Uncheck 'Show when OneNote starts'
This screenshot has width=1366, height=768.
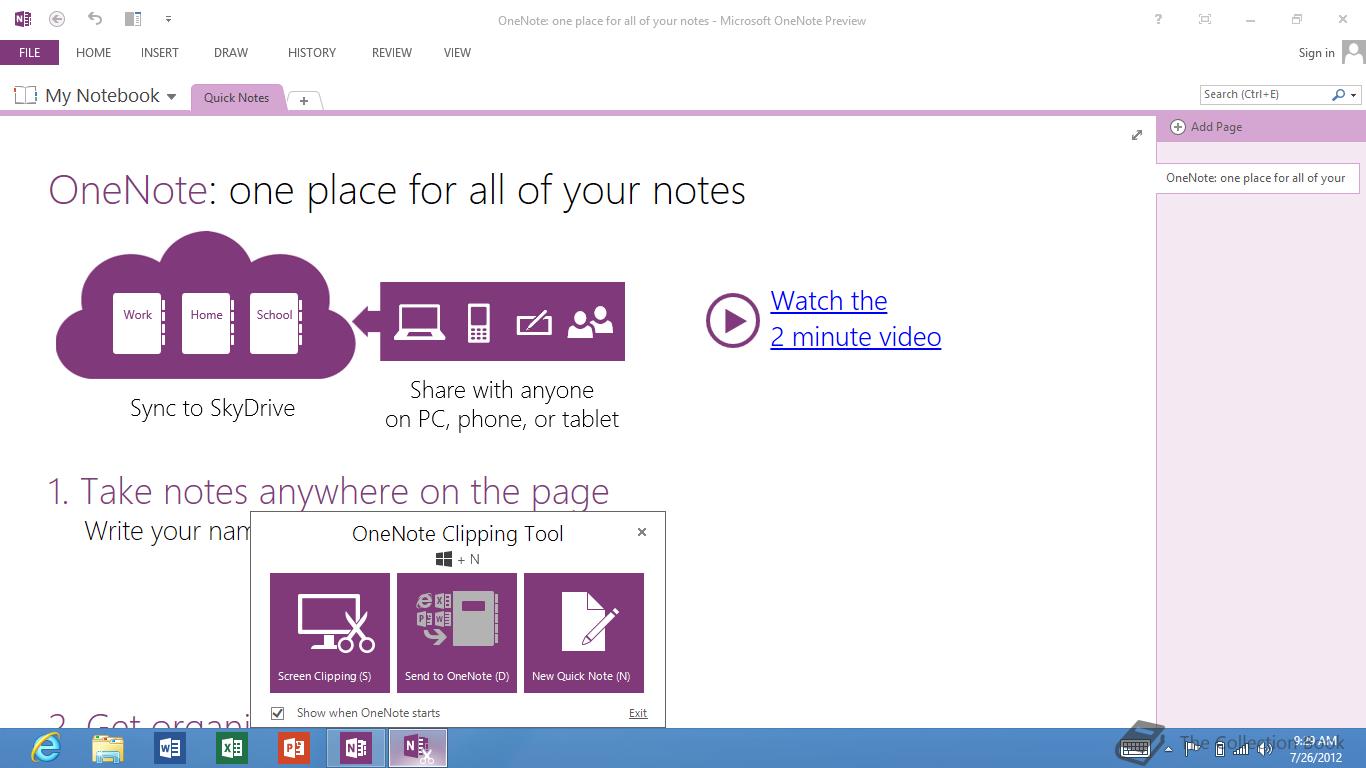(278, 713)
